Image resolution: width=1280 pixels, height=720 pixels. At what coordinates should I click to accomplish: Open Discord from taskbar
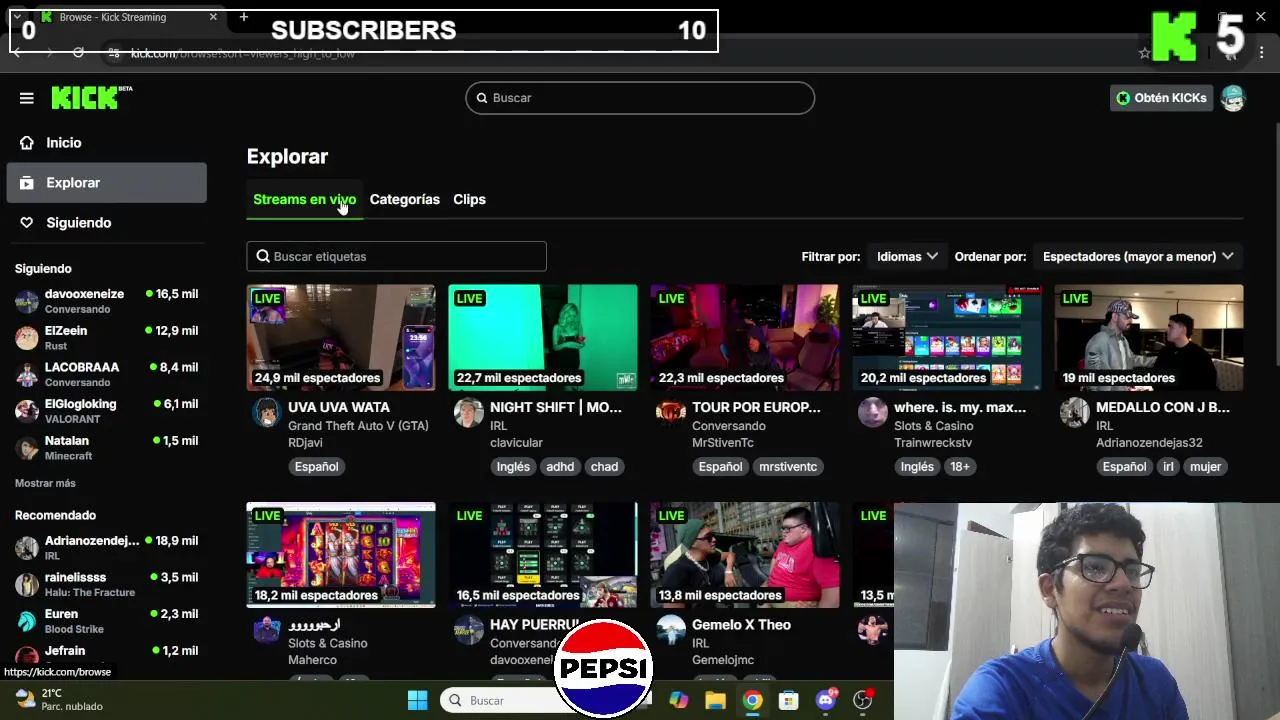pyautogui.click(x=826, y=700)
